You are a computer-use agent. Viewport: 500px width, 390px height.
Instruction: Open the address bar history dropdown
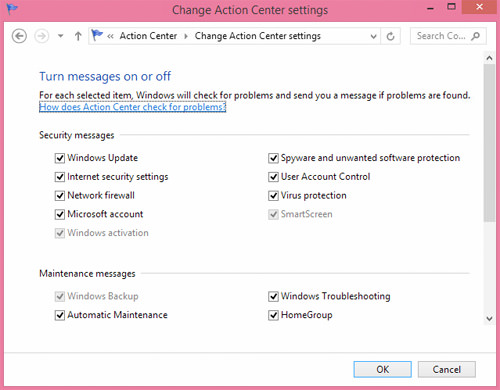(373, 36)
